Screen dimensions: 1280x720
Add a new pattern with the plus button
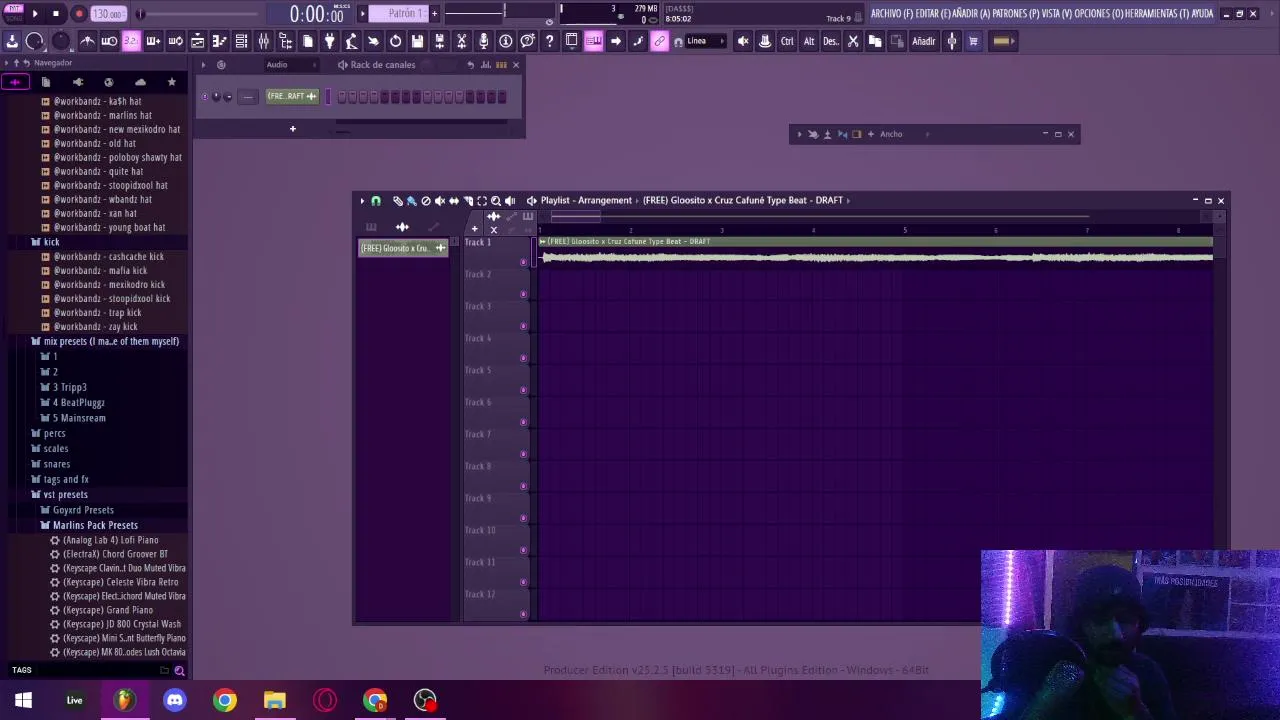point(434,13)
